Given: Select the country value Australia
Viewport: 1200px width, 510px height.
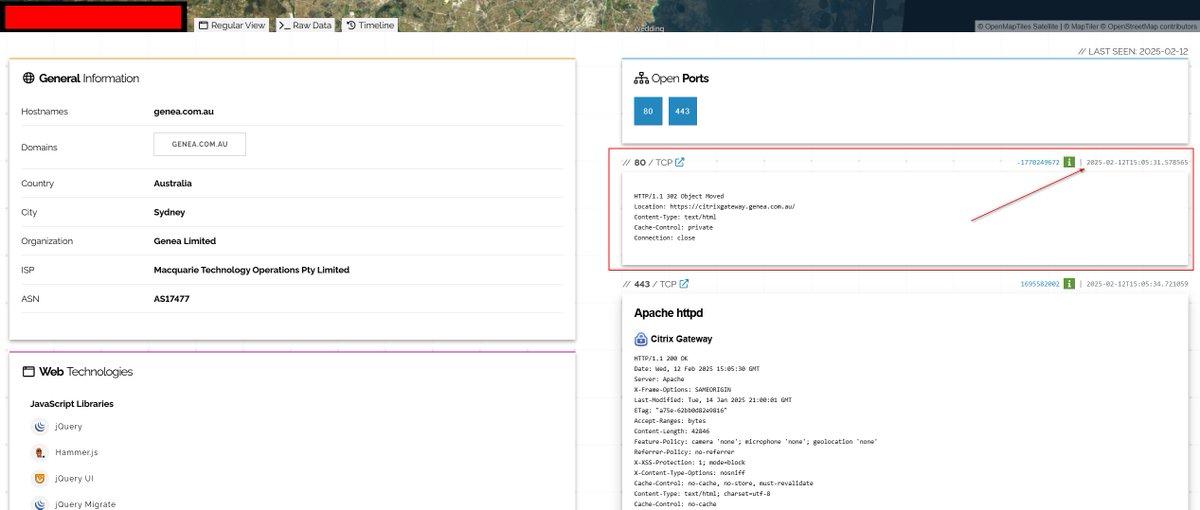Looking at the screenshot, I should tap(173, 184).
